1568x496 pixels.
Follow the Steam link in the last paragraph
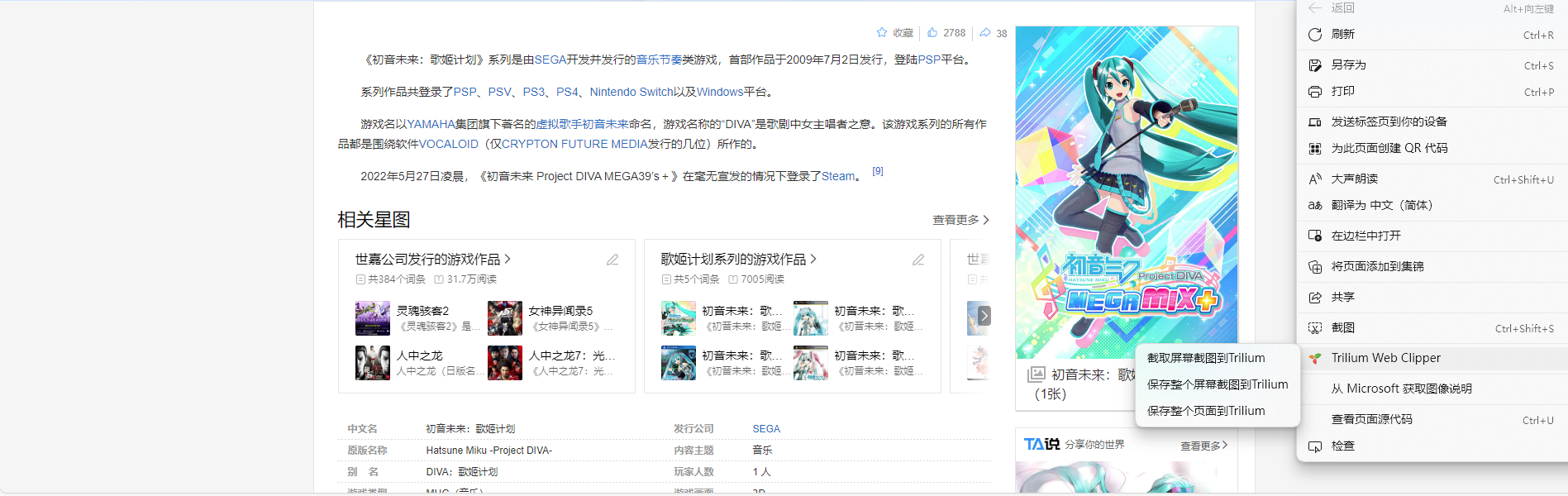[838, 176]
